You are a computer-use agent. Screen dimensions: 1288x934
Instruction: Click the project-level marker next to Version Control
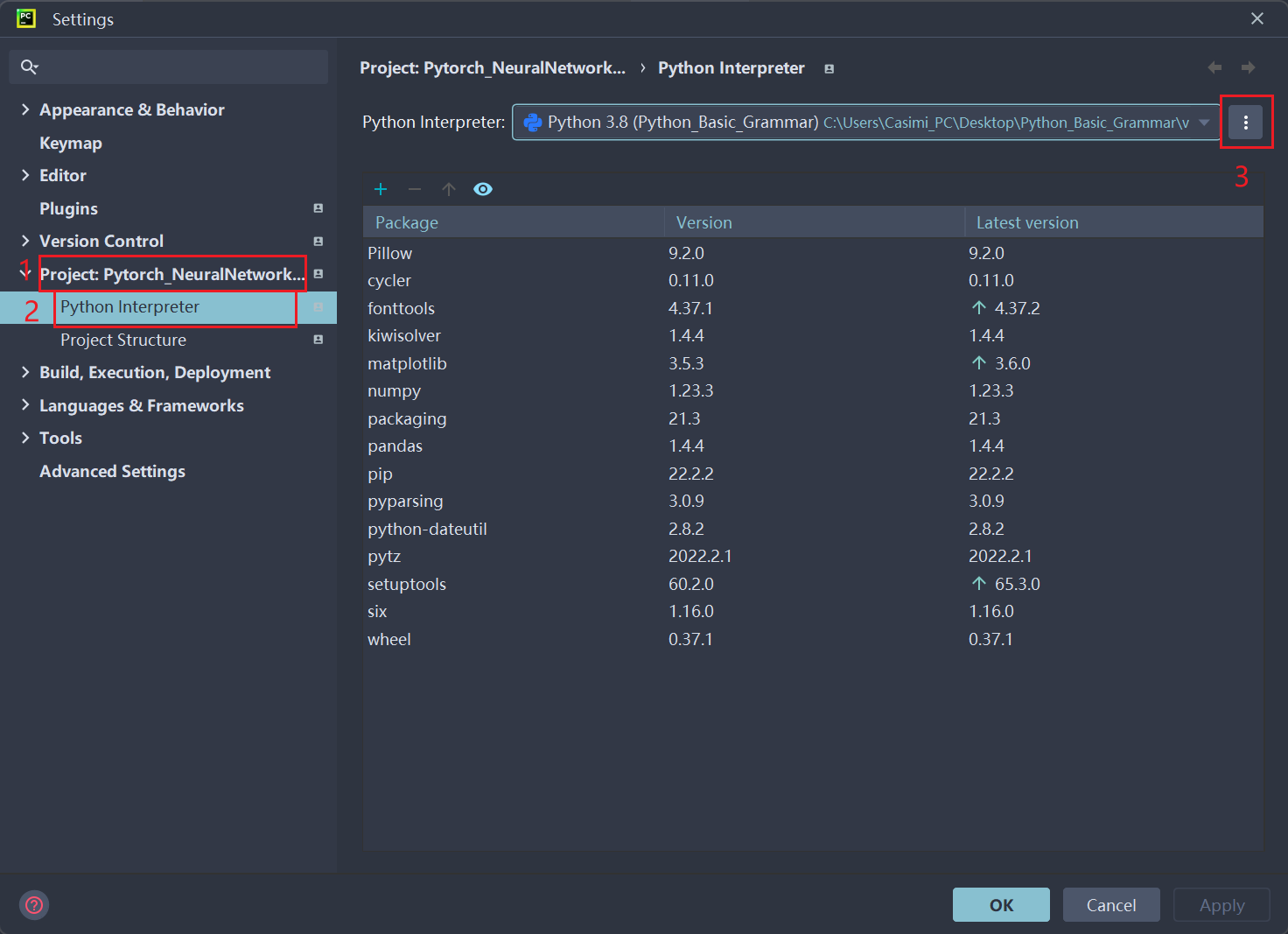tap(318, 242)
